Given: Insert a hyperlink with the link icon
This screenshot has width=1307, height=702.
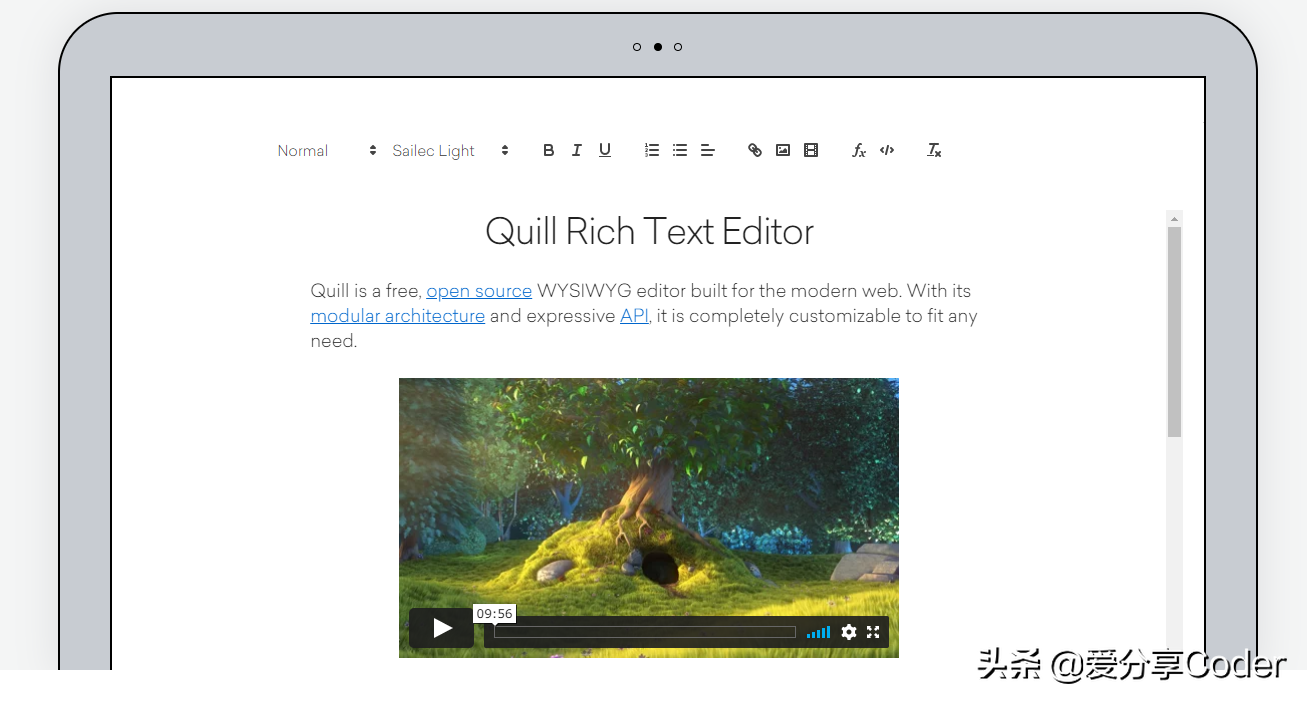Looking at the screenshot, I should click(755, 150).
